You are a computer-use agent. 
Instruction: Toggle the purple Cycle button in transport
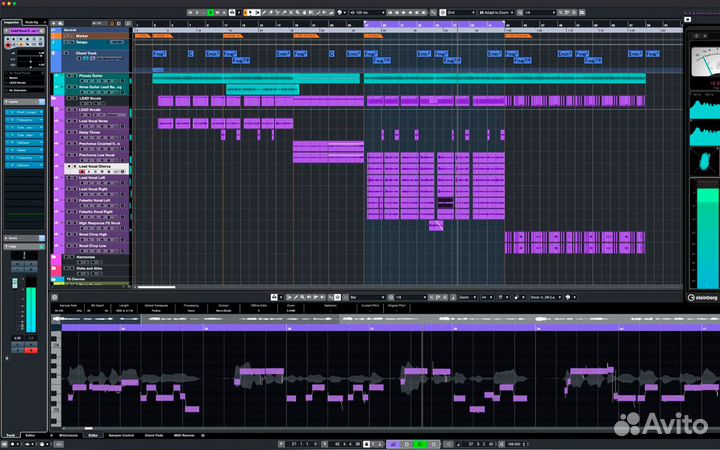click(394, 444)
